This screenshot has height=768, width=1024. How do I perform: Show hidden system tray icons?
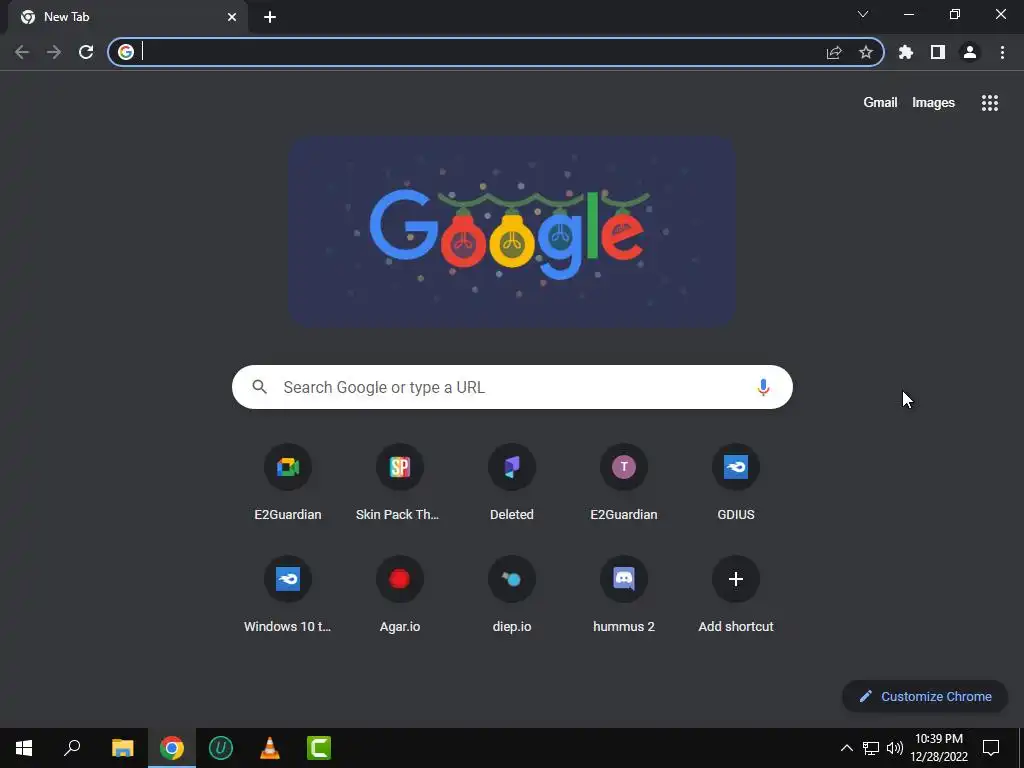coord(846,748)
